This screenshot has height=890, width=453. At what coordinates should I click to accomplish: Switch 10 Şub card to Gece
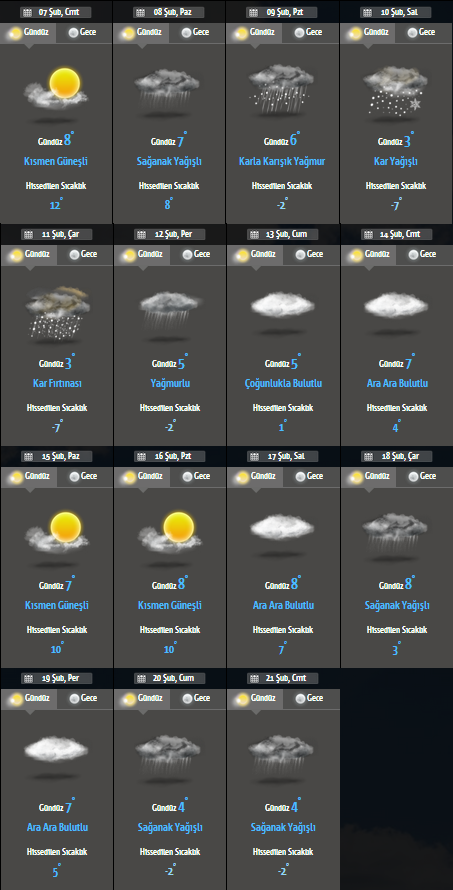coord(423,32)
